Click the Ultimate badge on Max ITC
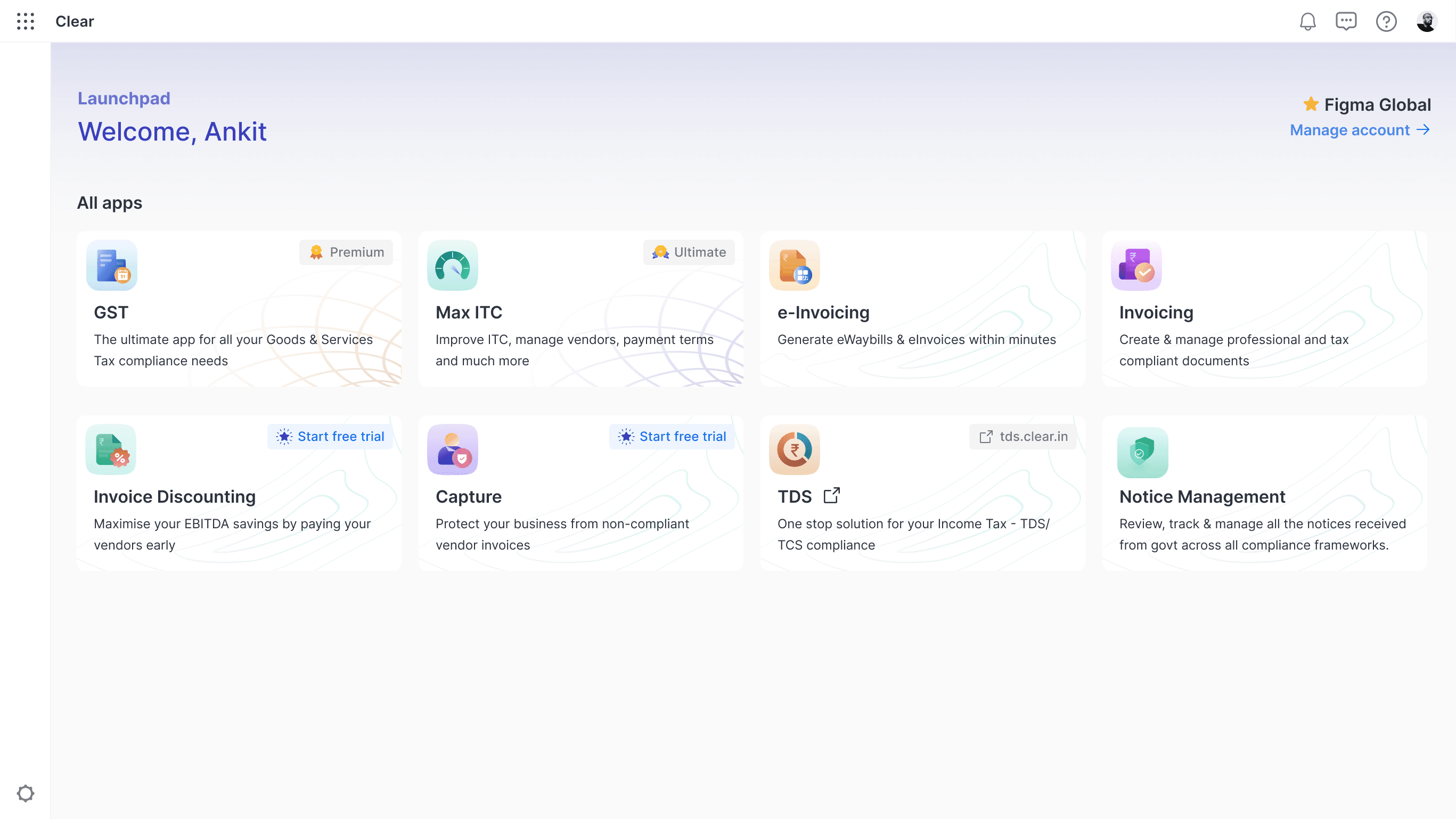 point(689,252)
